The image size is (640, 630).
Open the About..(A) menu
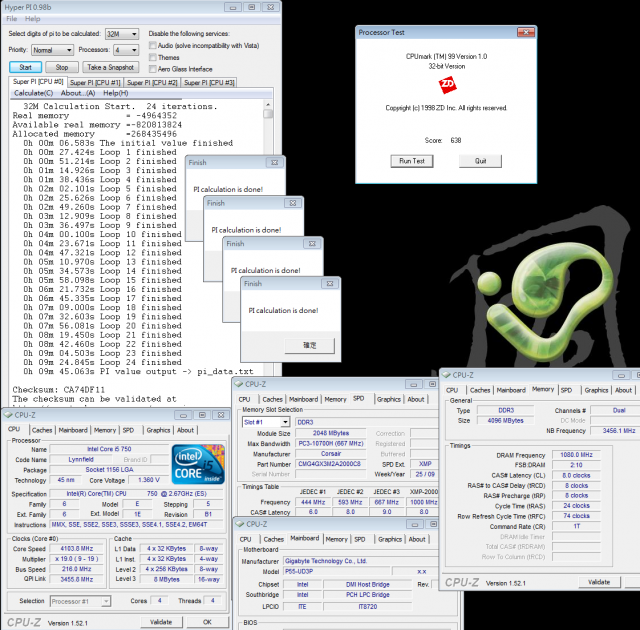[x=78, y=93]
